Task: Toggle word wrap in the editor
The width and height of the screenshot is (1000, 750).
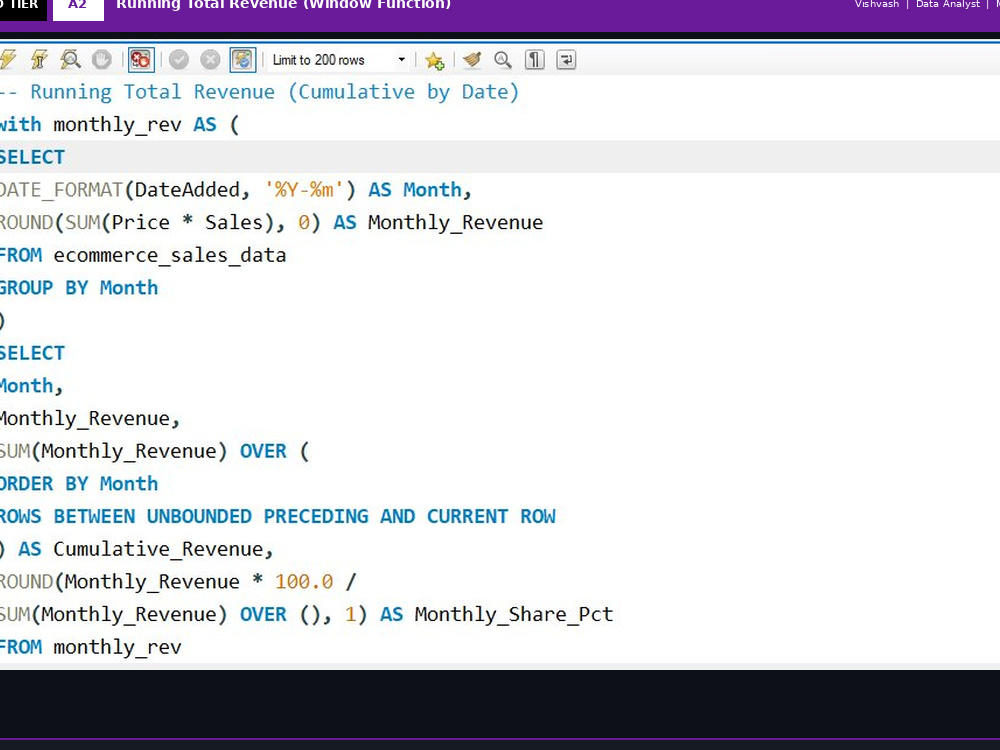Action: [x=566, y=60]
